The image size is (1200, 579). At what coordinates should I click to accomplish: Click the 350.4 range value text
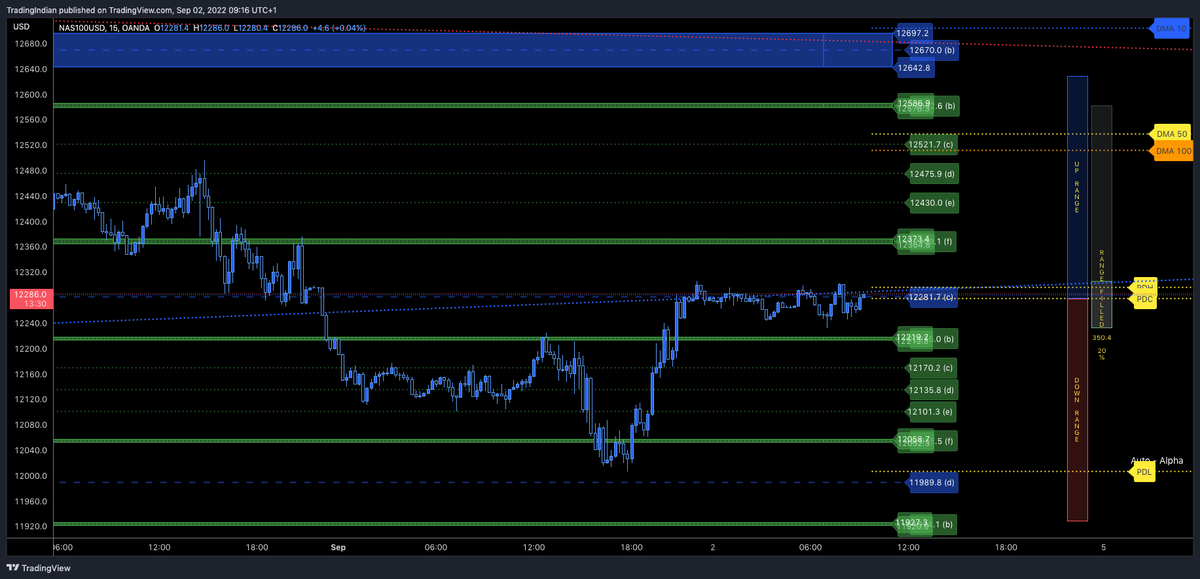click(1102, 338)
